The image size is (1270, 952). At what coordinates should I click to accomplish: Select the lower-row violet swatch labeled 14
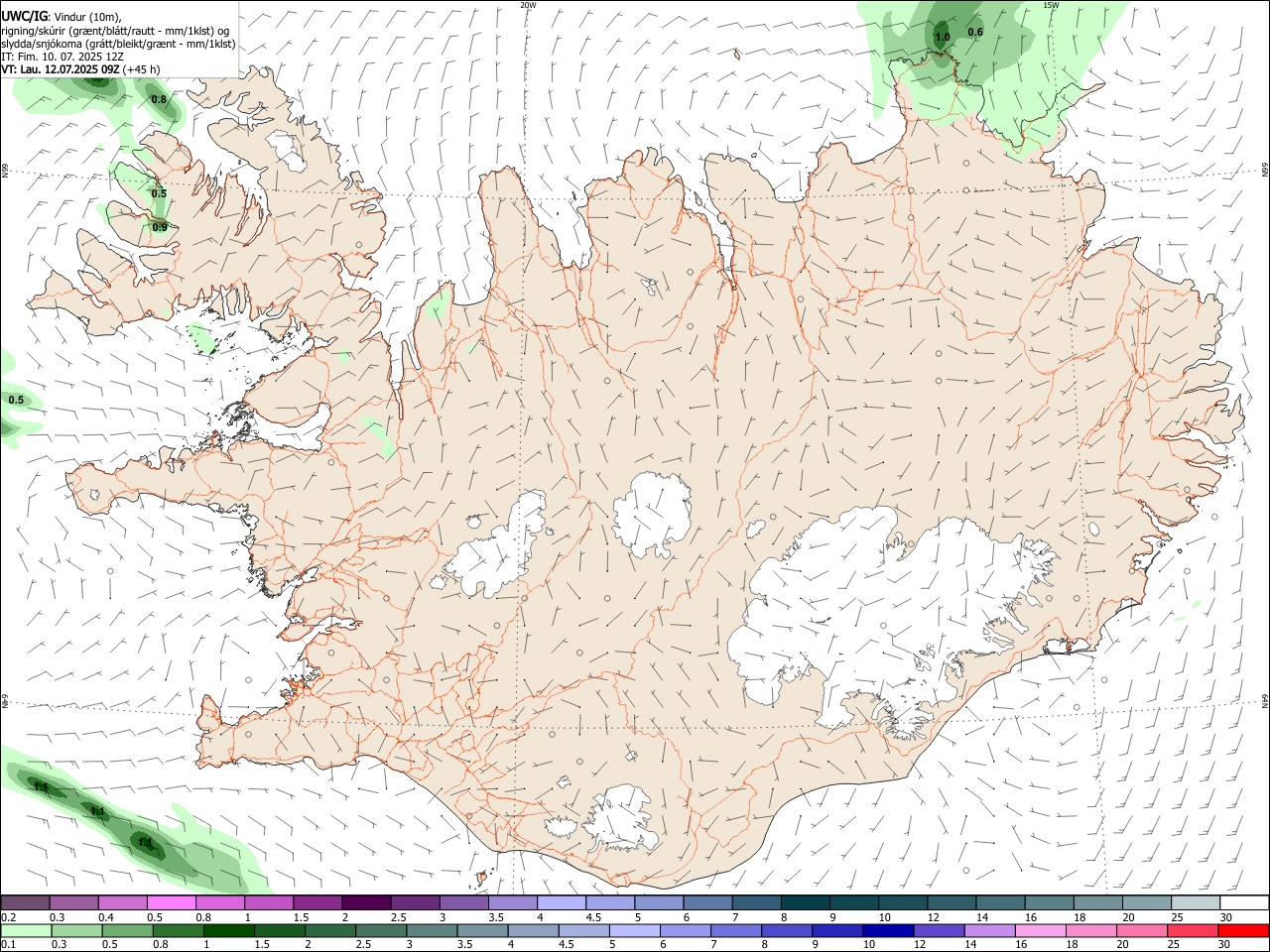(990, 930)
